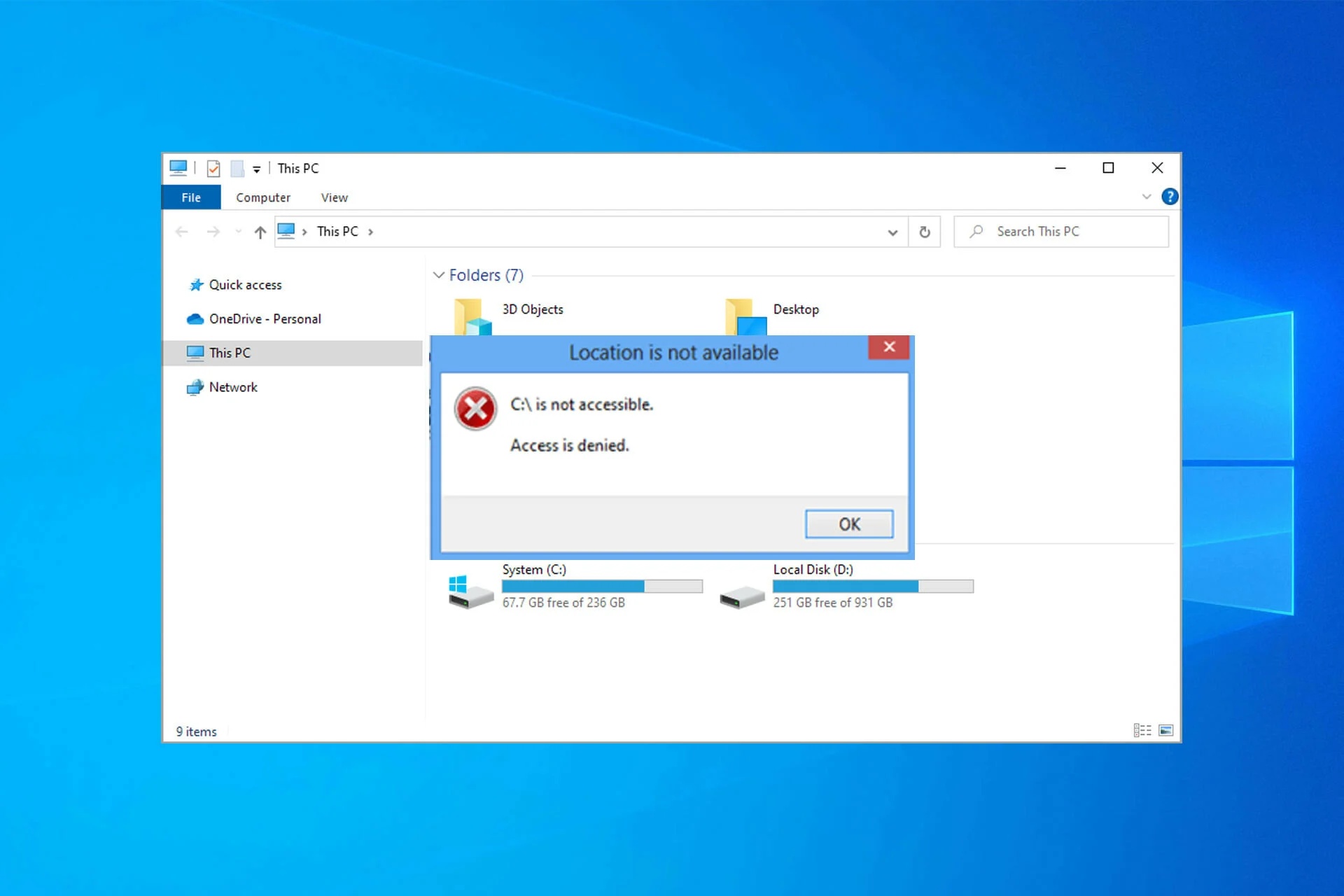Select This PC in the left sidebar
This screenshot has height=896, width=1344.
pyautogui.click(x=227, y=352)
